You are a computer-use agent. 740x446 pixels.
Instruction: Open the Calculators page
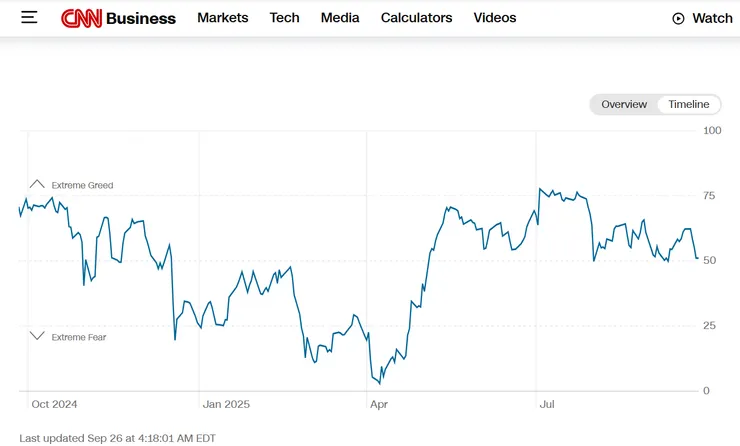point(416,18)
